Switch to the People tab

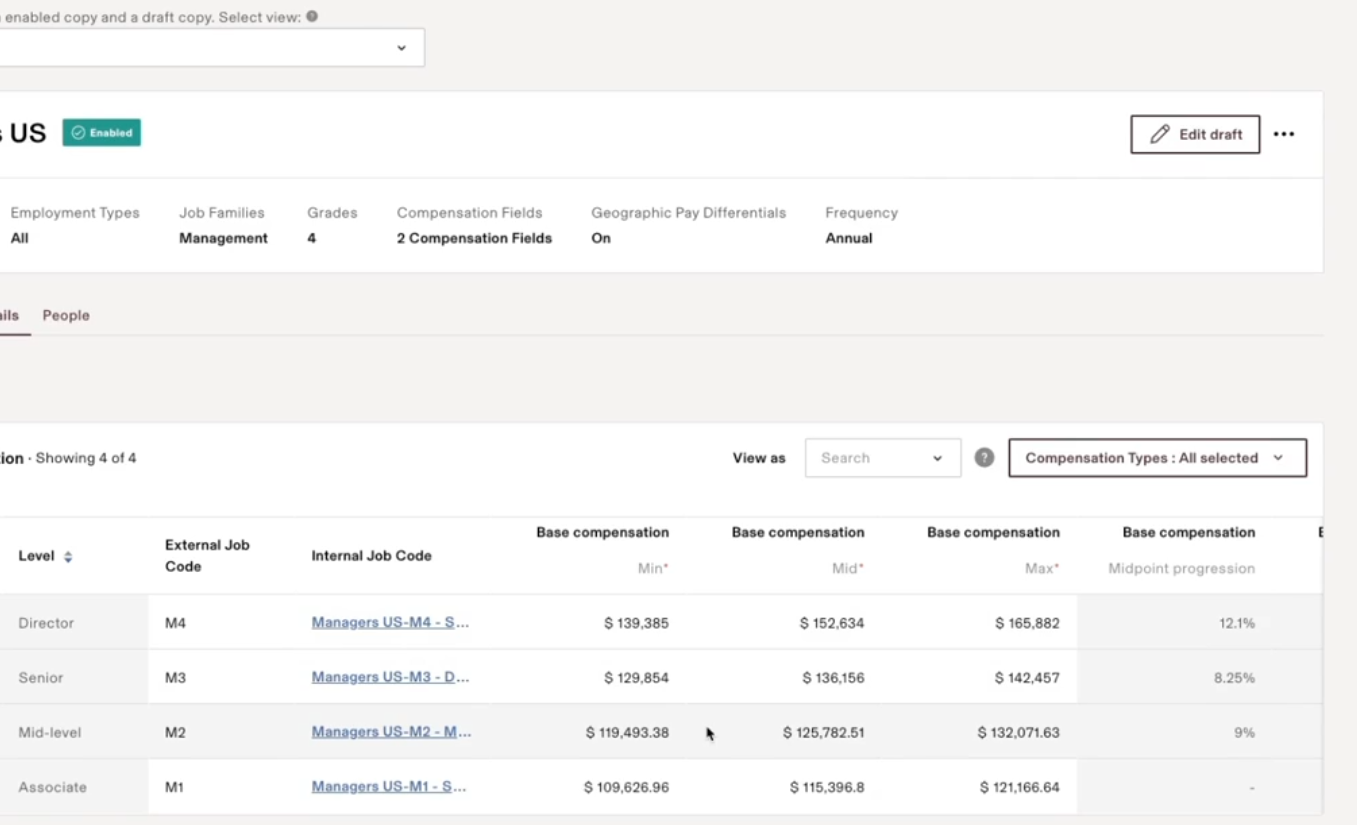point(66,315)
